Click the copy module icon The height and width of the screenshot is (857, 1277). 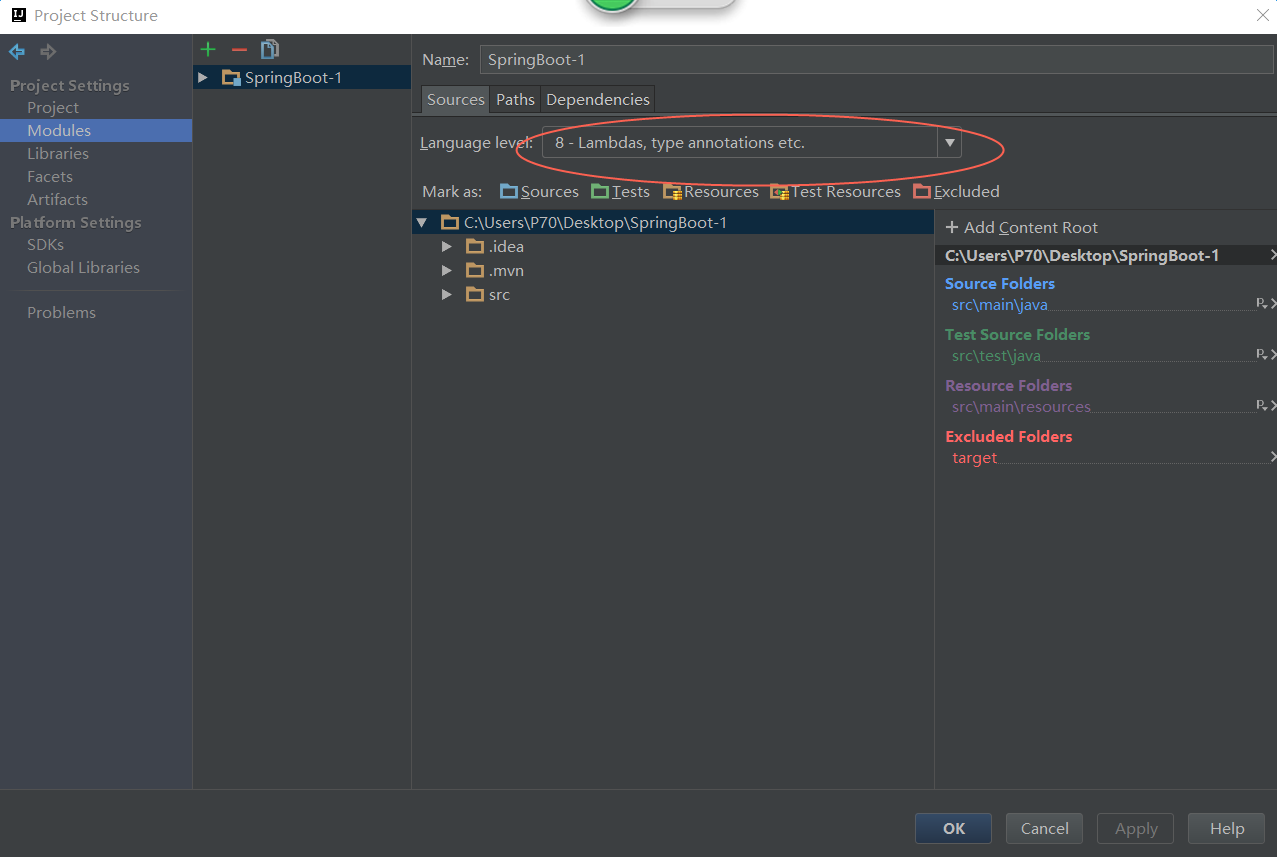269,49
